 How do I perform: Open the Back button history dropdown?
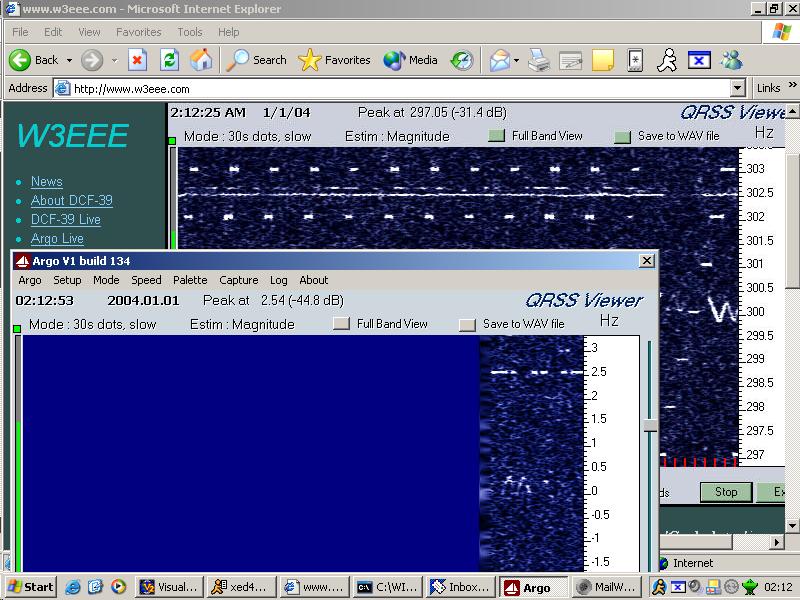tap(69, 60)
